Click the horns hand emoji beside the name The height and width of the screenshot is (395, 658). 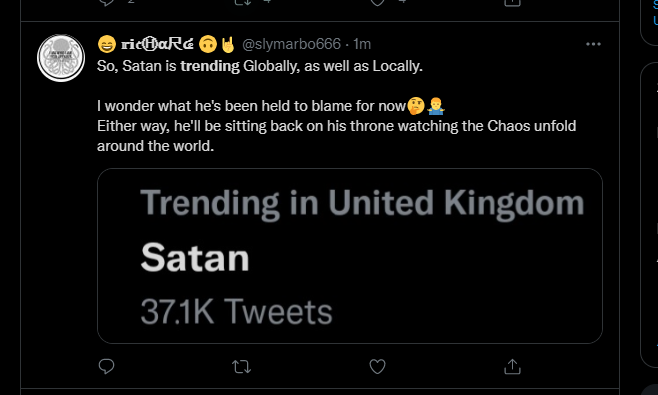click(x=228, y=44)
